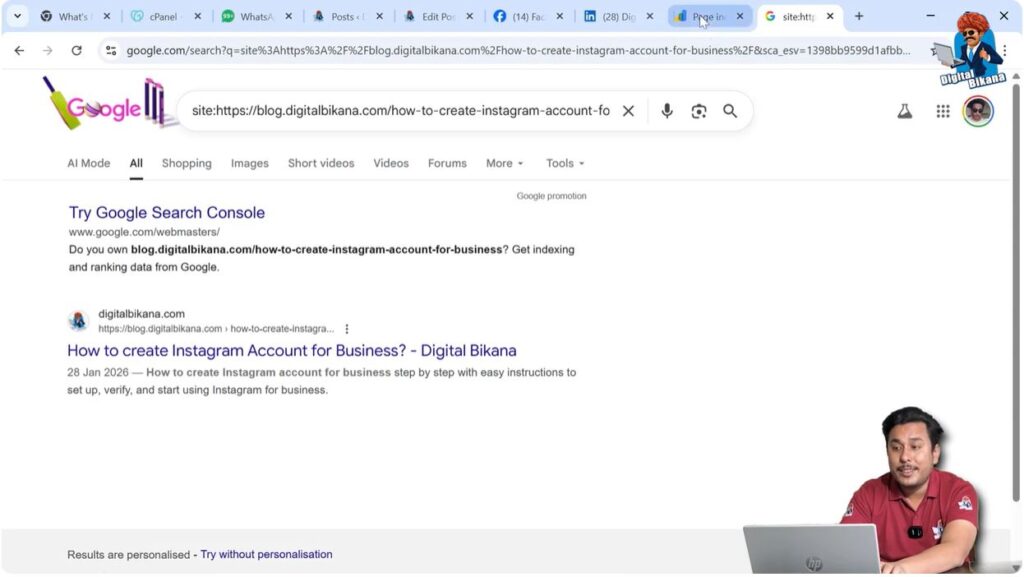Click Try without personalisation link
Image resolution: width=1024 pixels, height=577 pixels.
pos(266,554)
